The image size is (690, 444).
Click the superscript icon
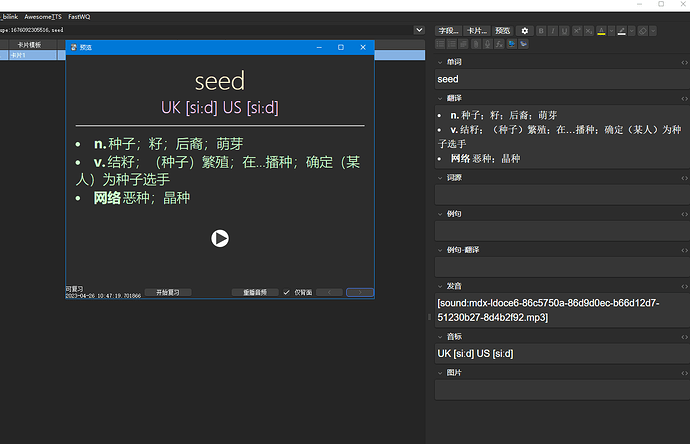[577, 31]
